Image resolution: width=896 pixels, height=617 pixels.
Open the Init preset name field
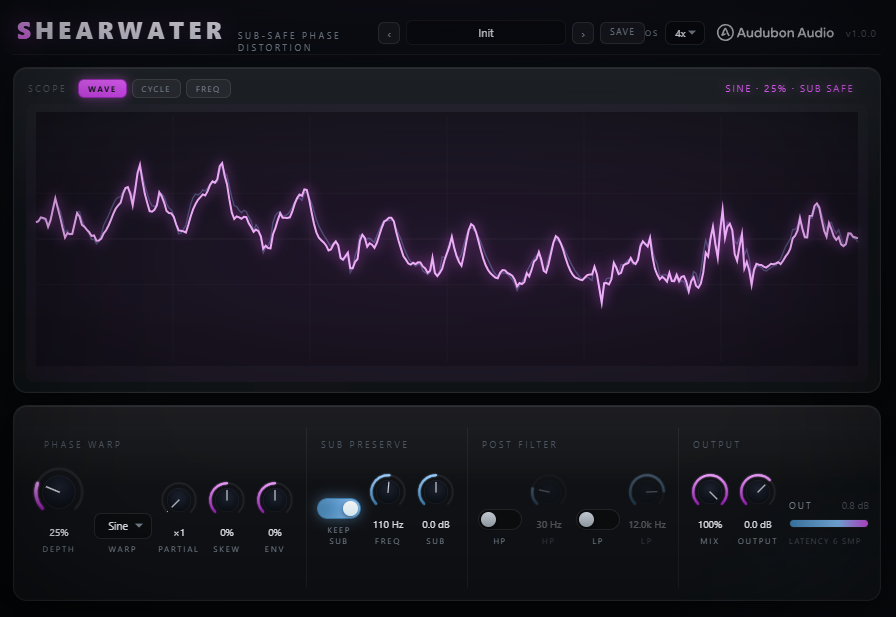click(x=486, y=33)
